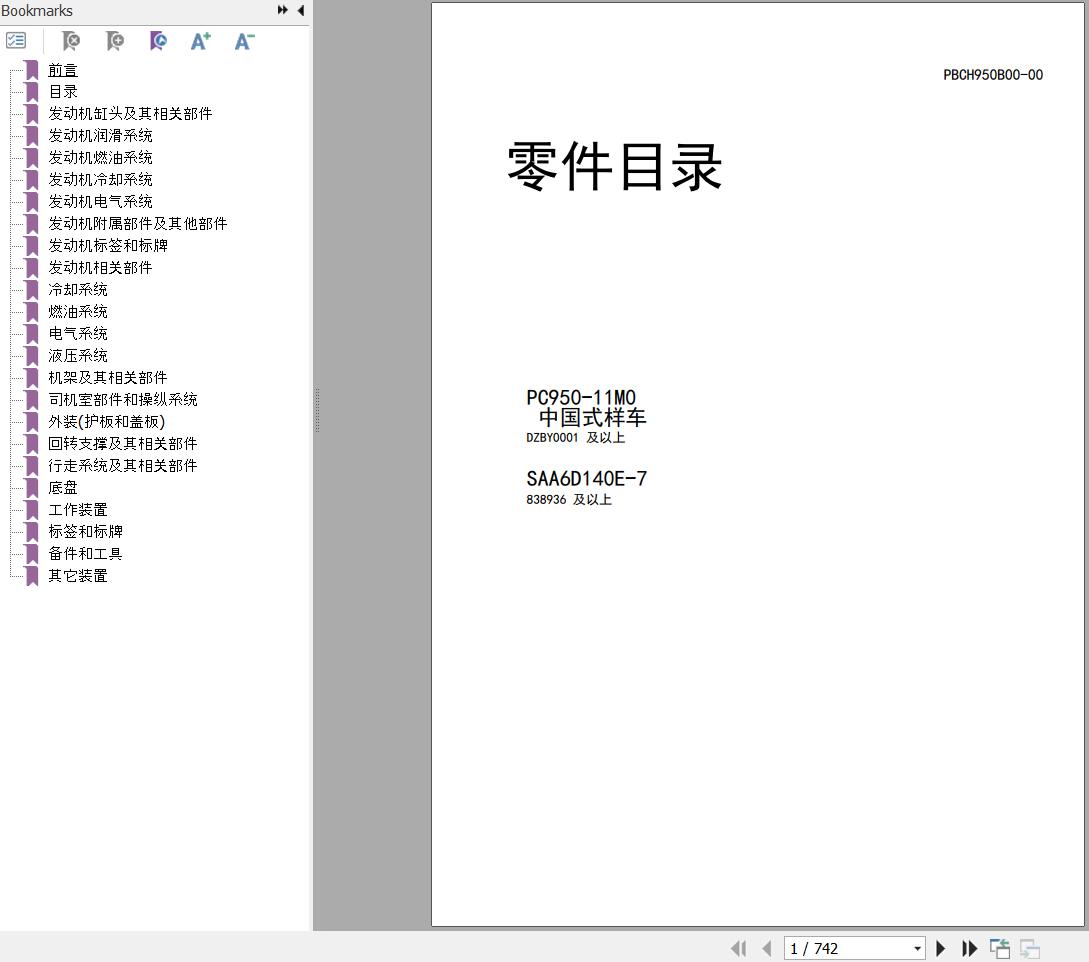Open the bookmark options list icon
Screen dimensions: 1089x962
click(x=16, y=41)
